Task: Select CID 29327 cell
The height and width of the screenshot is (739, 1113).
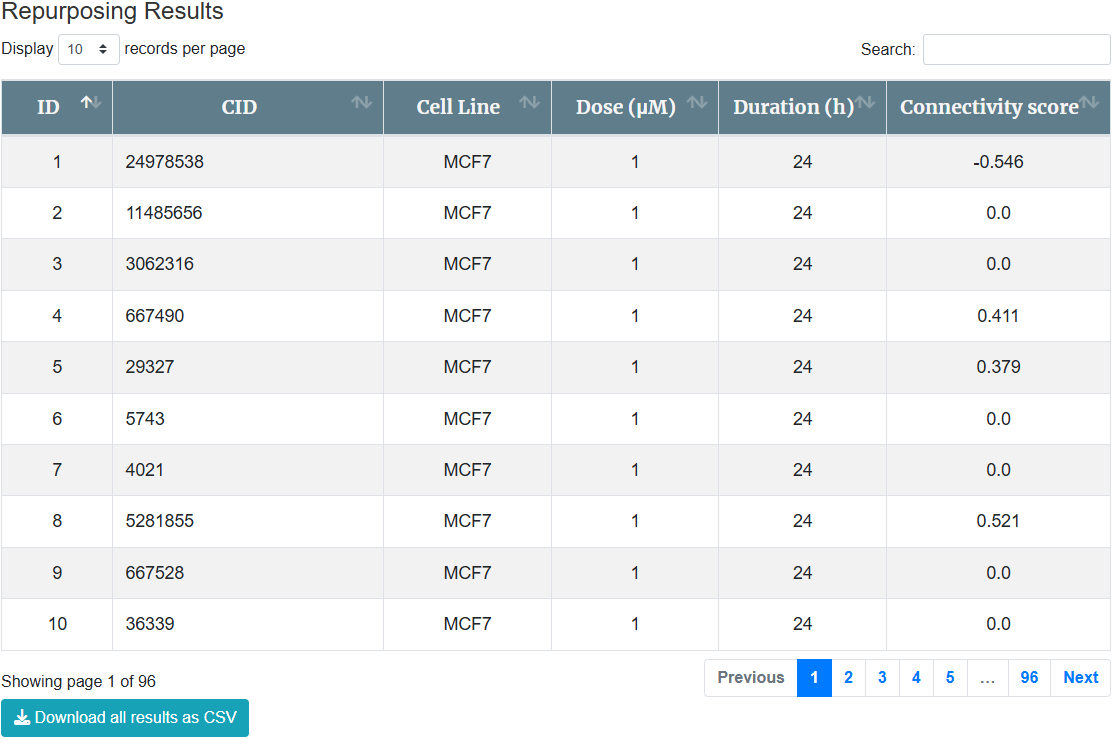Action: (248, 367)
